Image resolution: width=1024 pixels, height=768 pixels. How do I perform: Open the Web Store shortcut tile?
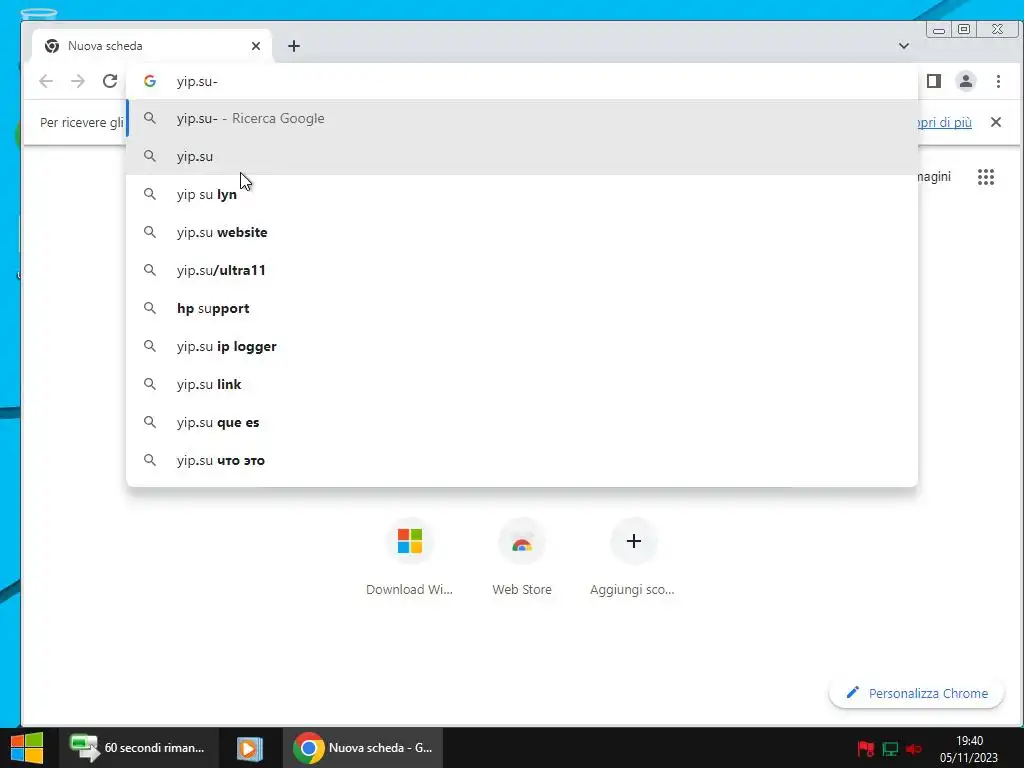522,557
